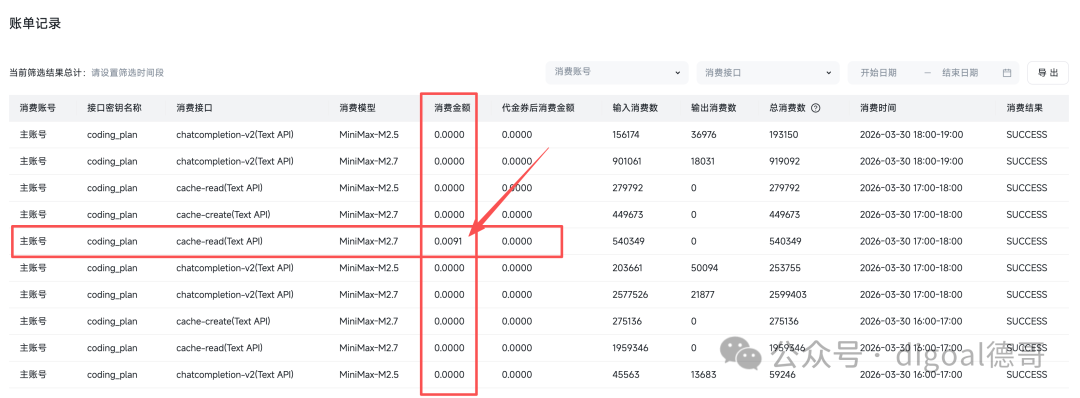The width and height of the screenshot is (1080, 398).
Task: Select the 45563 input count cell
Action: click(625, 375)
